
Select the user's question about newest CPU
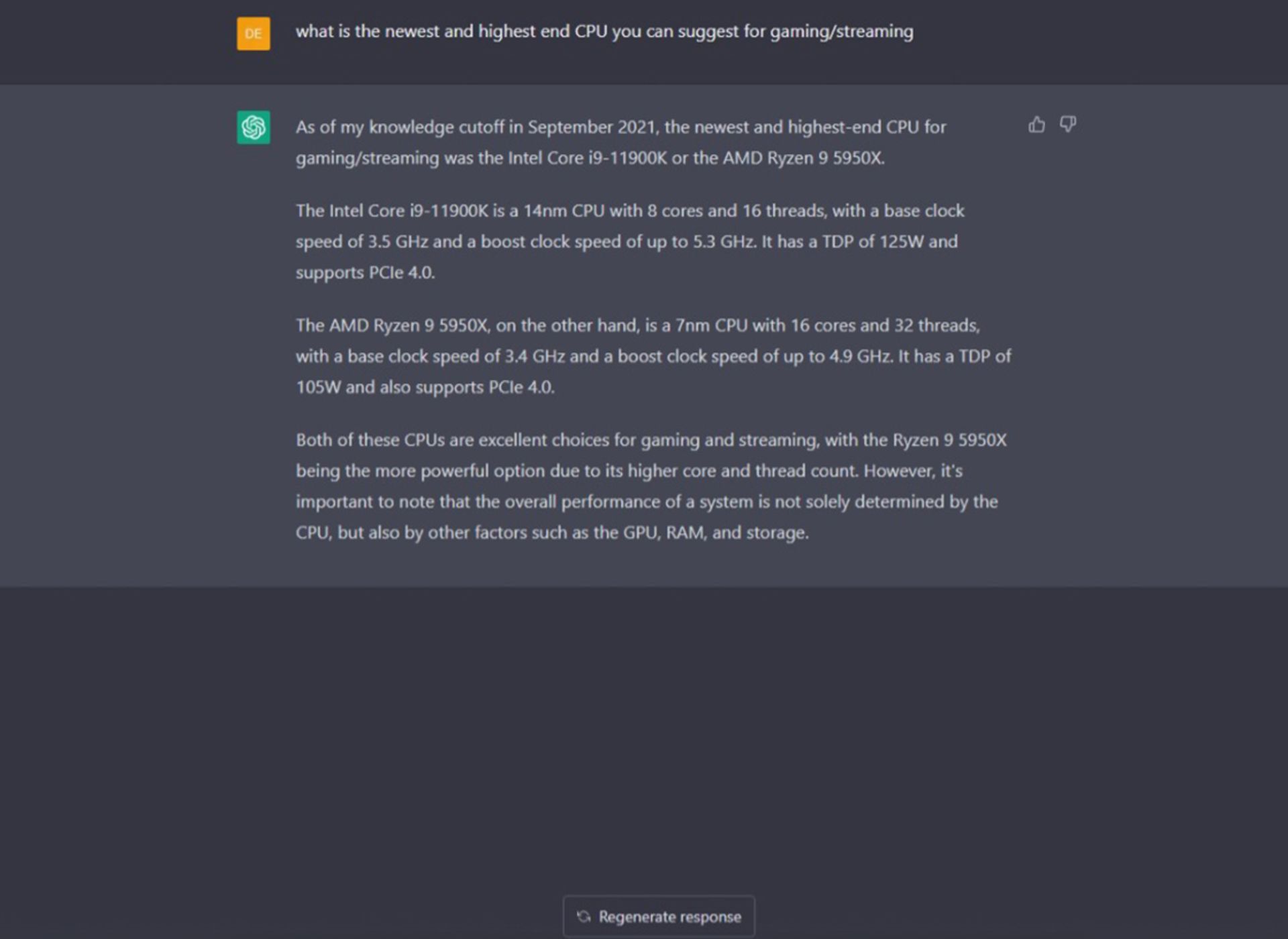pos(604,32)
